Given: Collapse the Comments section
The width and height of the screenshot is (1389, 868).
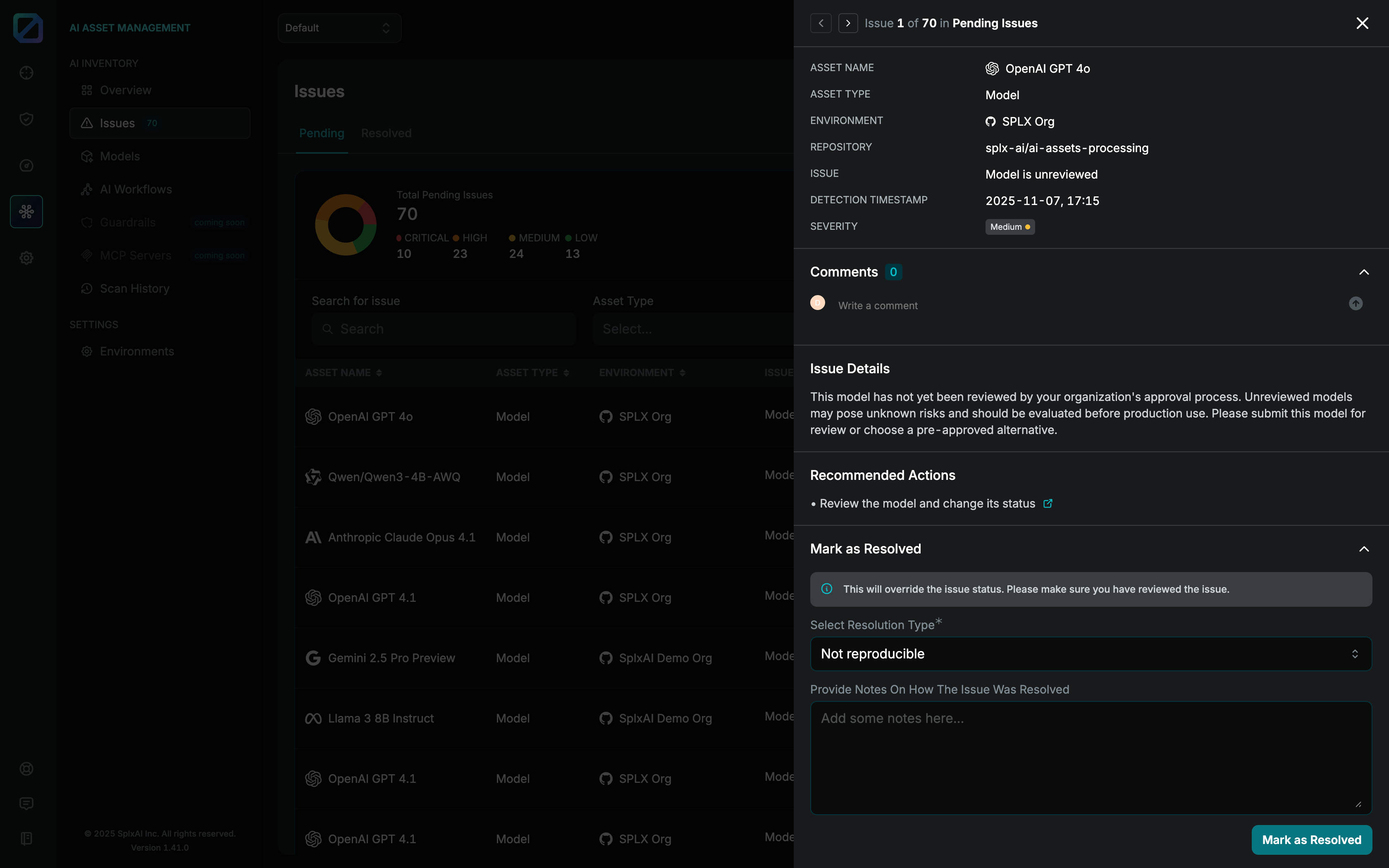Looking at the screenshot, I should click(1364, 272).
